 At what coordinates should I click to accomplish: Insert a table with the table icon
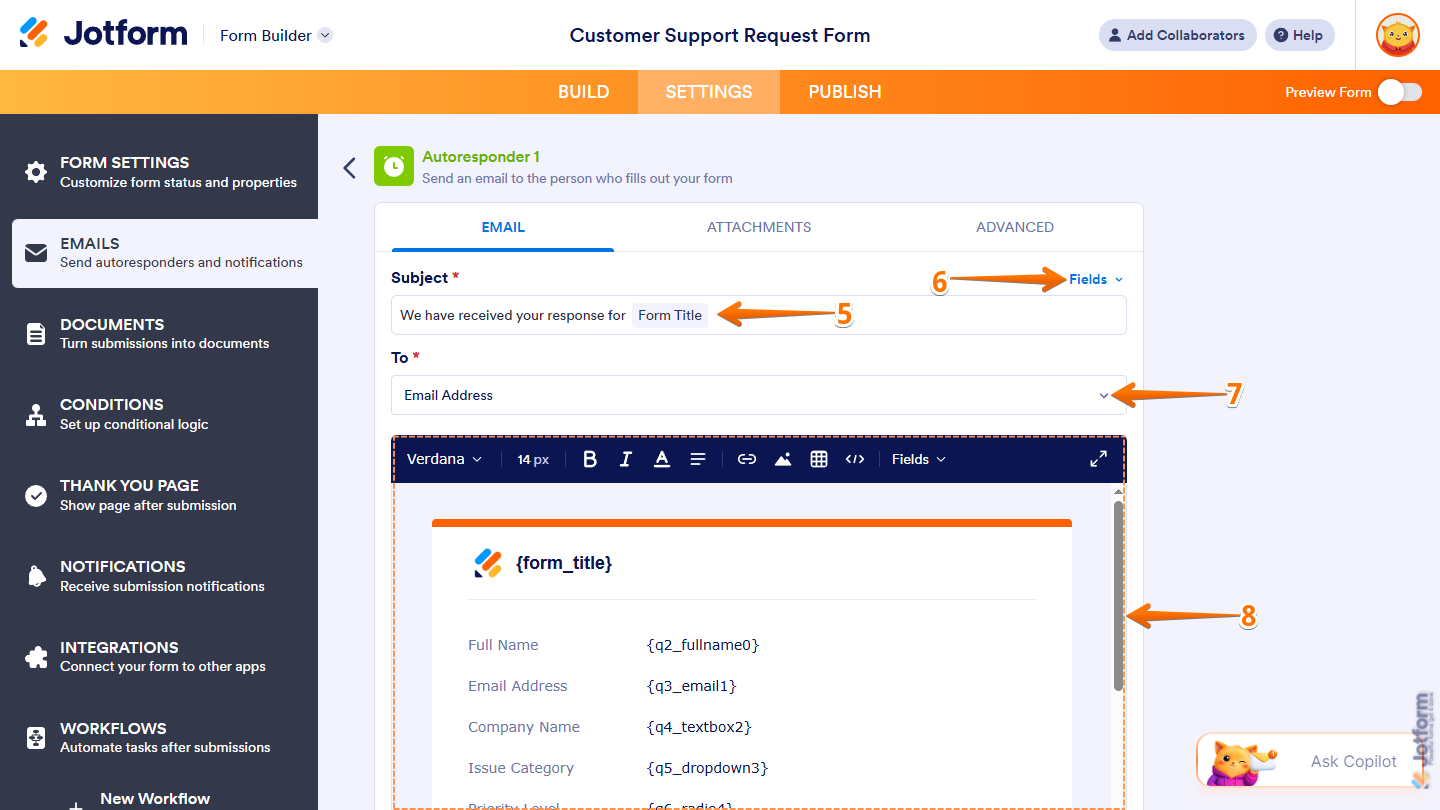click(819, 459)
